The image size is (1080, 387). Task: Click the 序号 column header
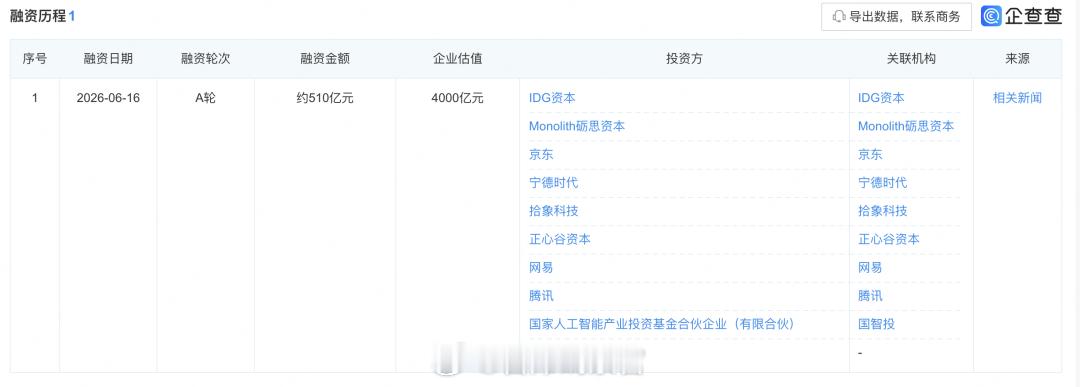pos(34,59)
